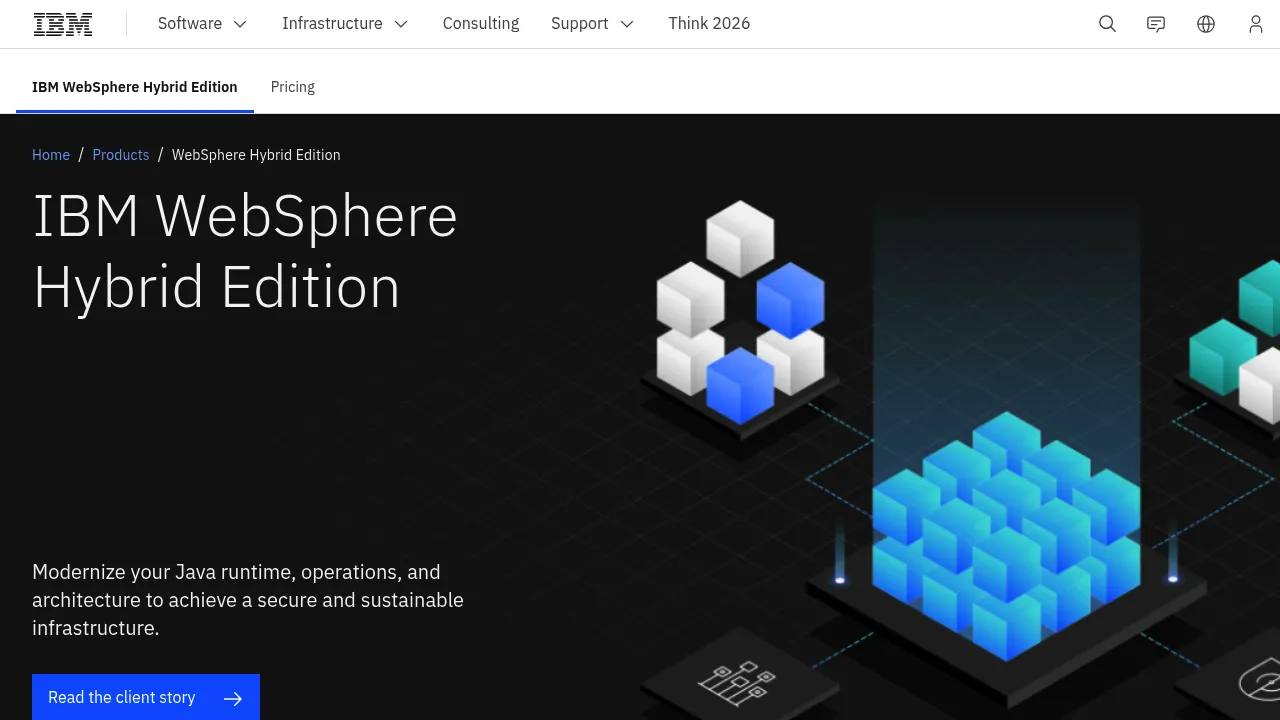Open the globe region selector icon
Screen dimensions: 1280x720
pyautogui.click(x=1206, y=24)
